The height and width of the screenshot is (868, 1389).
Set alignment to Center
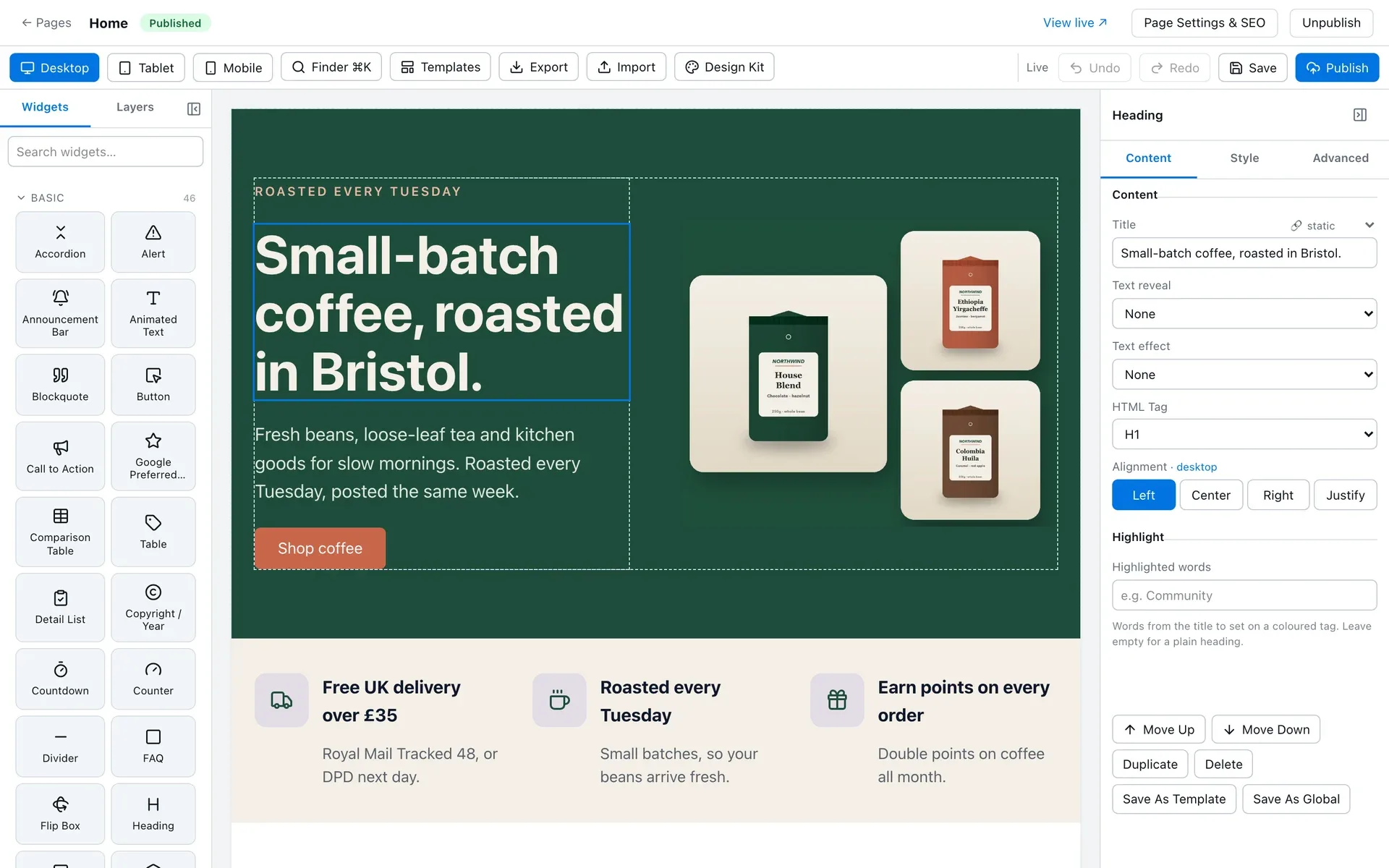tap(1210, 495)
